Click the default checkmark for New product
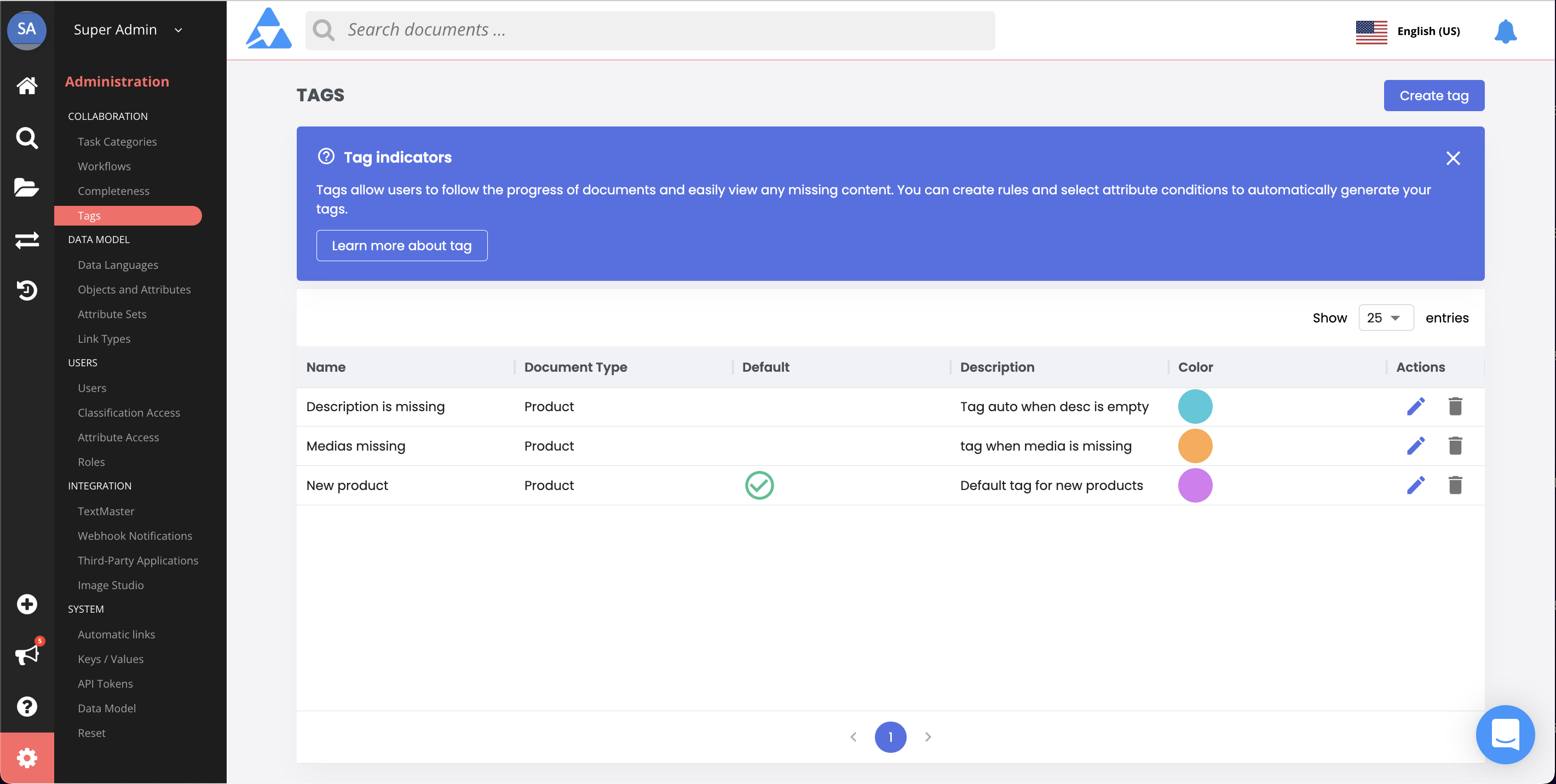This screenshot has width=1556, height=784. coord(759,485)
